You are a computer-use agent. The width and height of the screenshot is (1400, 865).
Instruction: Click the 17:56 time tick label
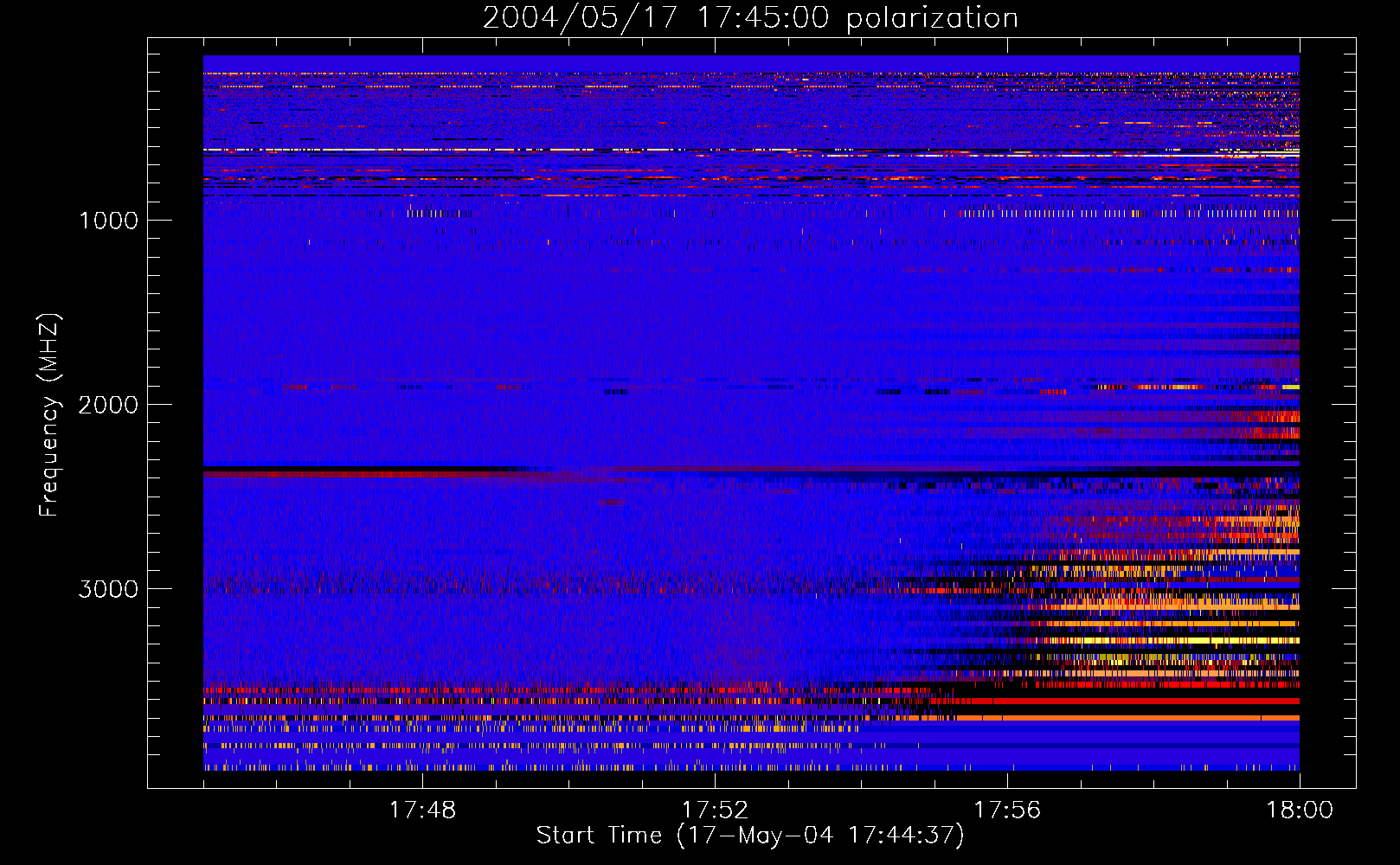tap(1007, 811)
